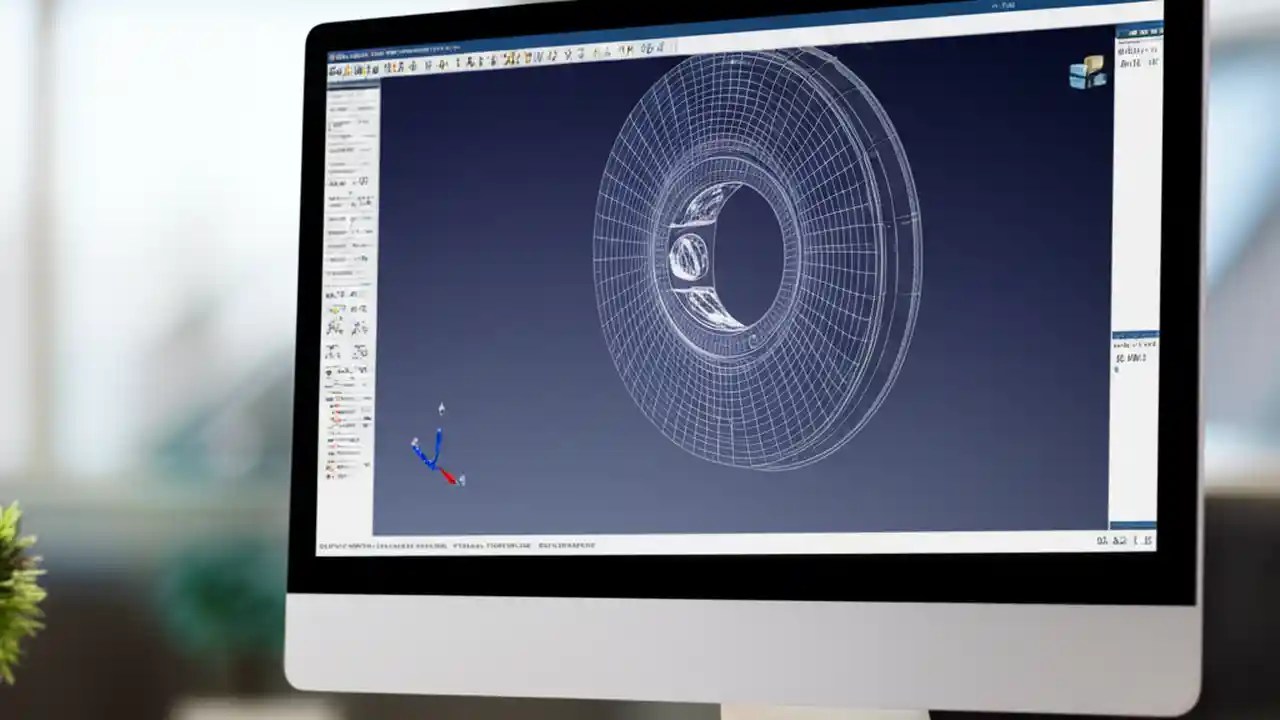
Task: Select the sketch tool icon in the sidebar
Action: tap(340, 300)
